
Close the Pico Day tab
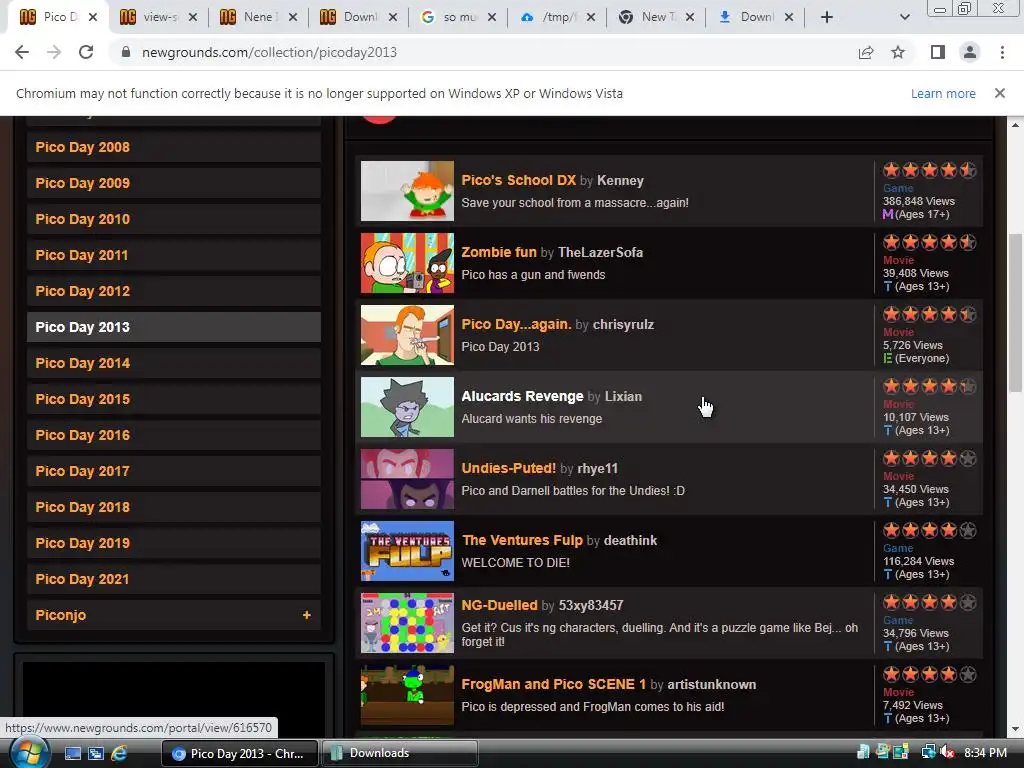93,17
